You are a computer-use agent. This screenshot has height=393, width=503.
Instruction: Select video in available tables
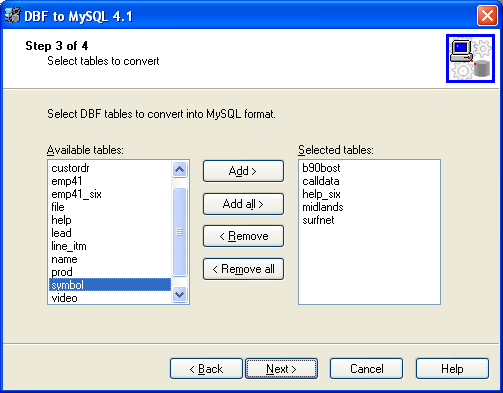coord(110,298)
